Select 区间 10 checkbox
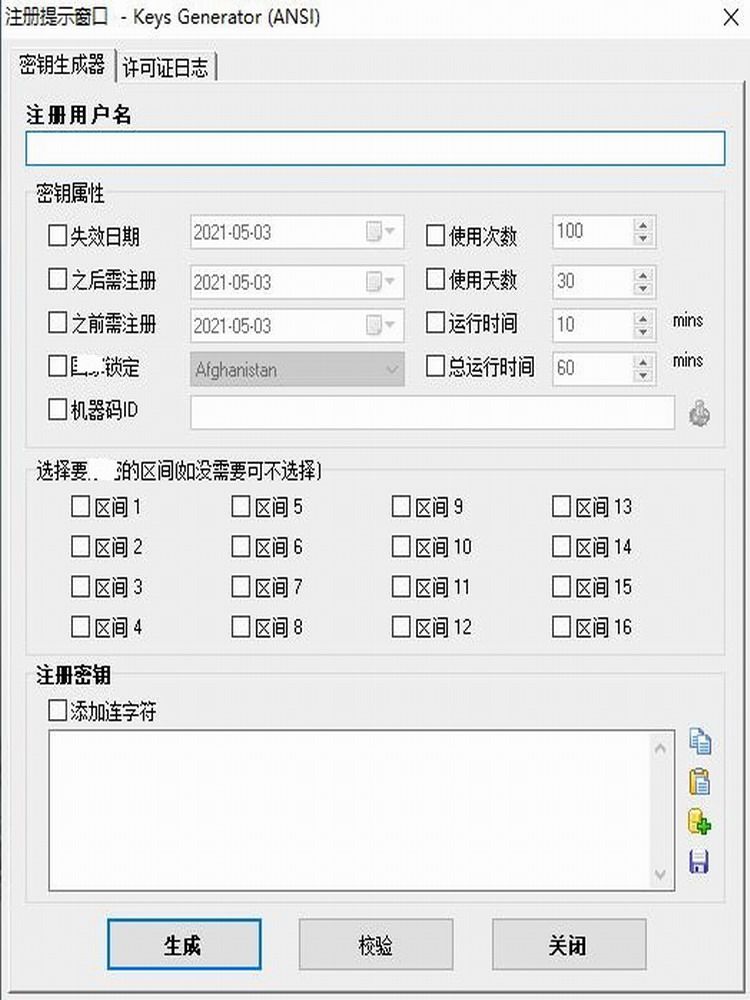 401,547
